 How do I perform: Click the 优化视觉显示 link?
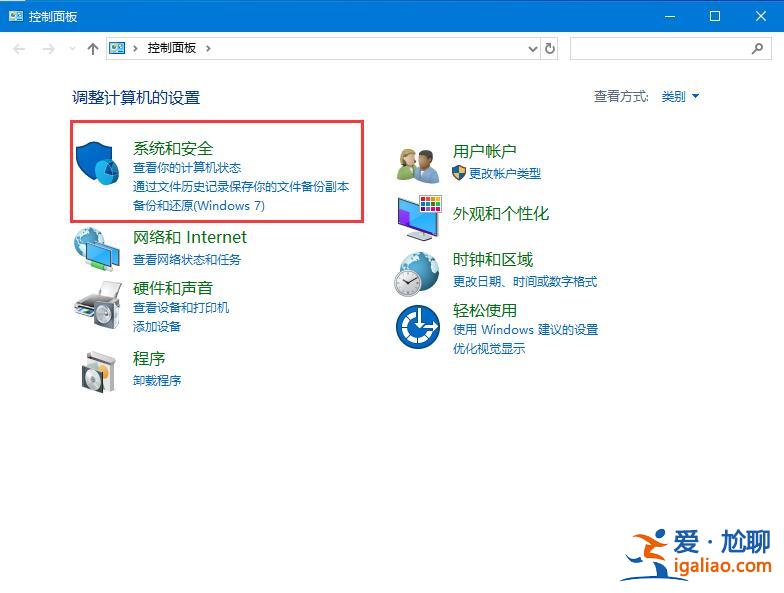click(489, 348)
